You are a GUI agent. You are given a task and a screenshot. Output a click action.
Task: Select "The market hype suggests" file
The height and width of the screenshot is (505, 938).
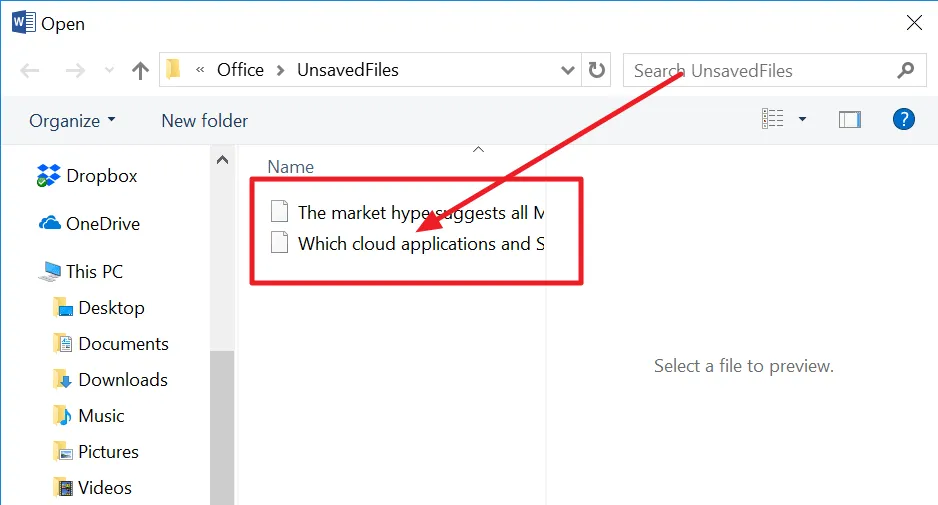407,212
